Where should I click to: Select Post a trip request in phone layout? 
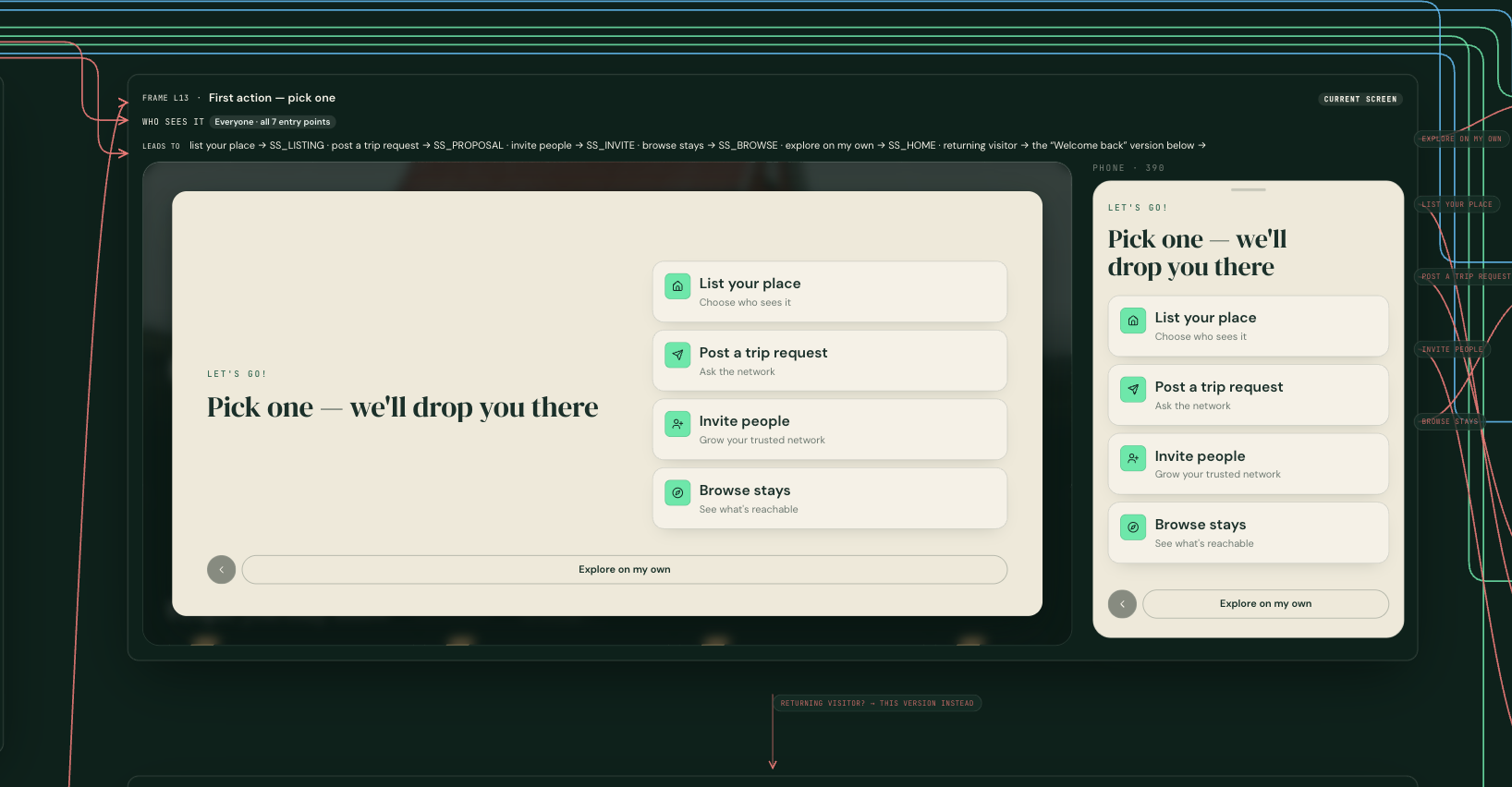(x=1249, y=395)
